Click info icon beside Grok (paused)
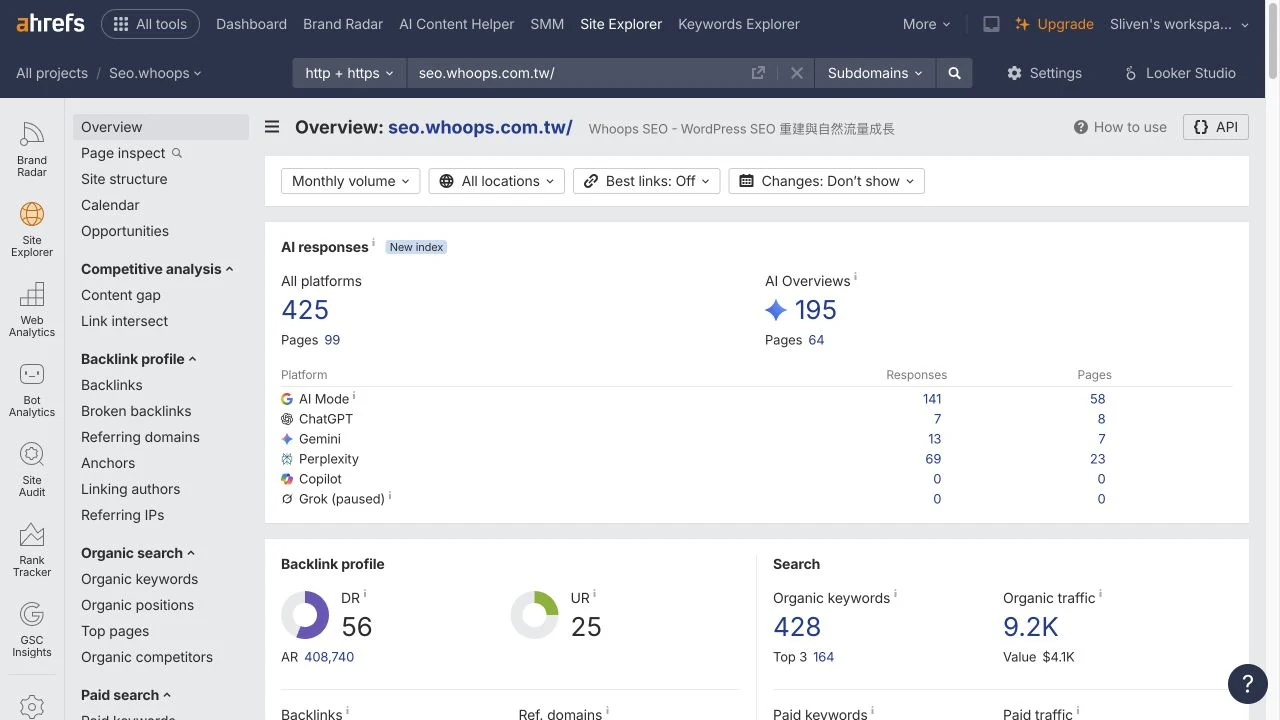The height and width of the screenshot is (720, 1280). pos(390,495)
